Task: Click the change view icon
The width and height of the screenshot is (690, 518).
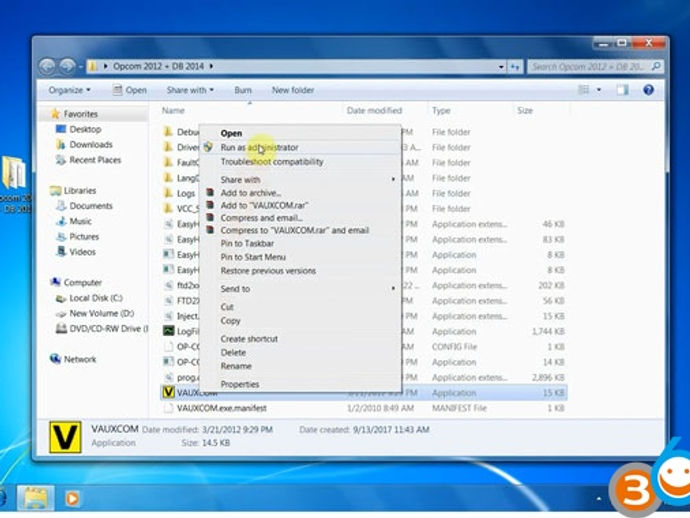Action: pos(584,90)
